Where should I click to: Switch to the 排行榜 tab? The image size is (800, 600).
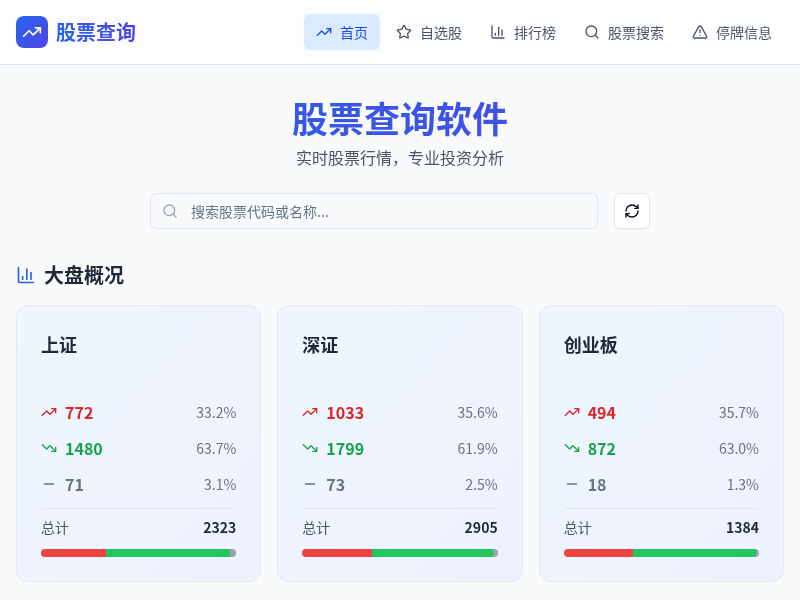click(522, 32)
